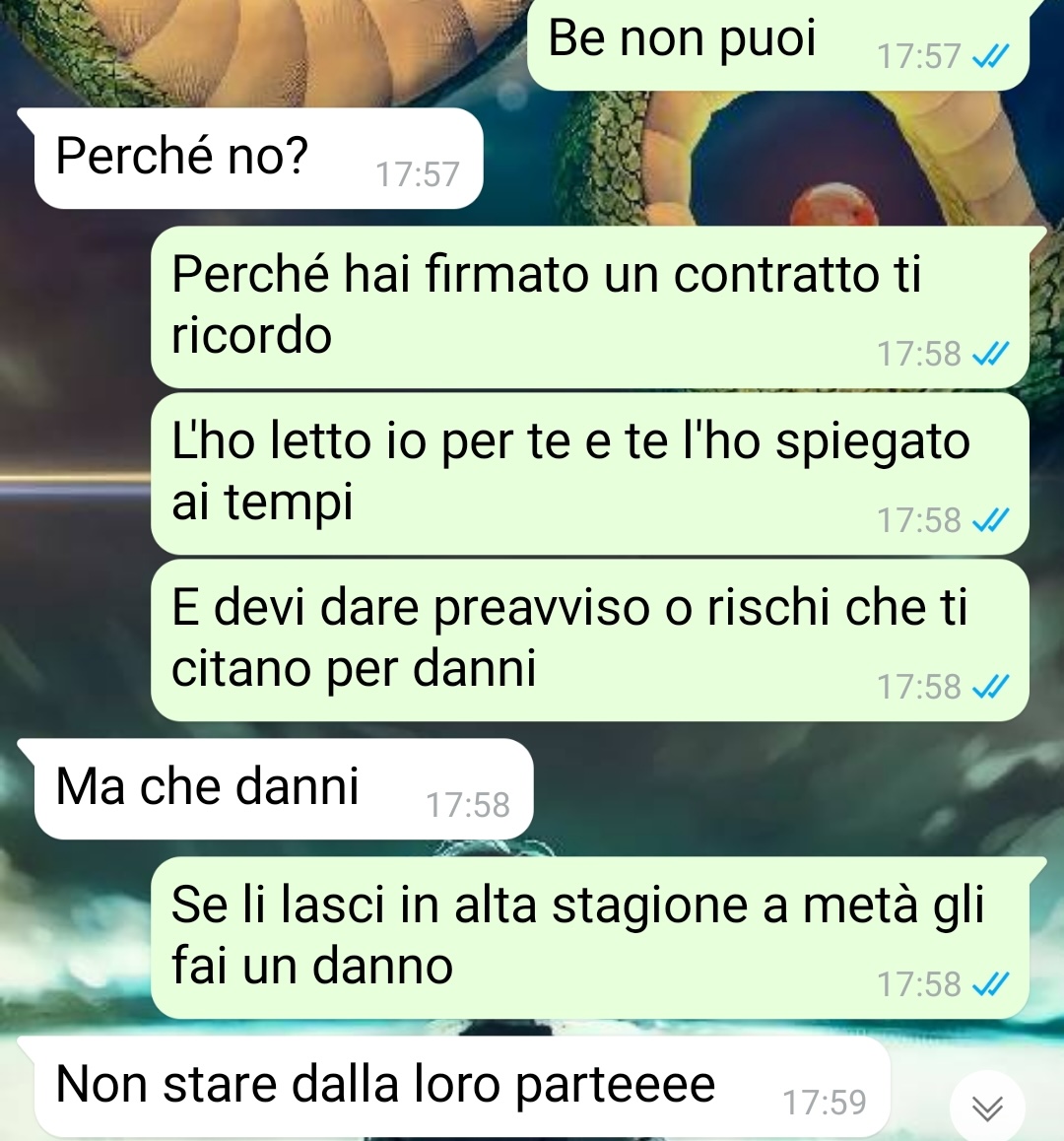Screen dimensions: 1064x1141
Task: Tap double ticks on 'L'ho letto io' message
Action: 990,520
